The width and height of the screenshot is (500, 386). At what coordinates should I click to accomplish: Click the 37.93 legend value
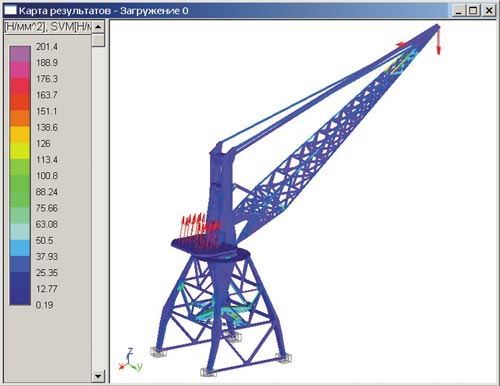(47, 256)
